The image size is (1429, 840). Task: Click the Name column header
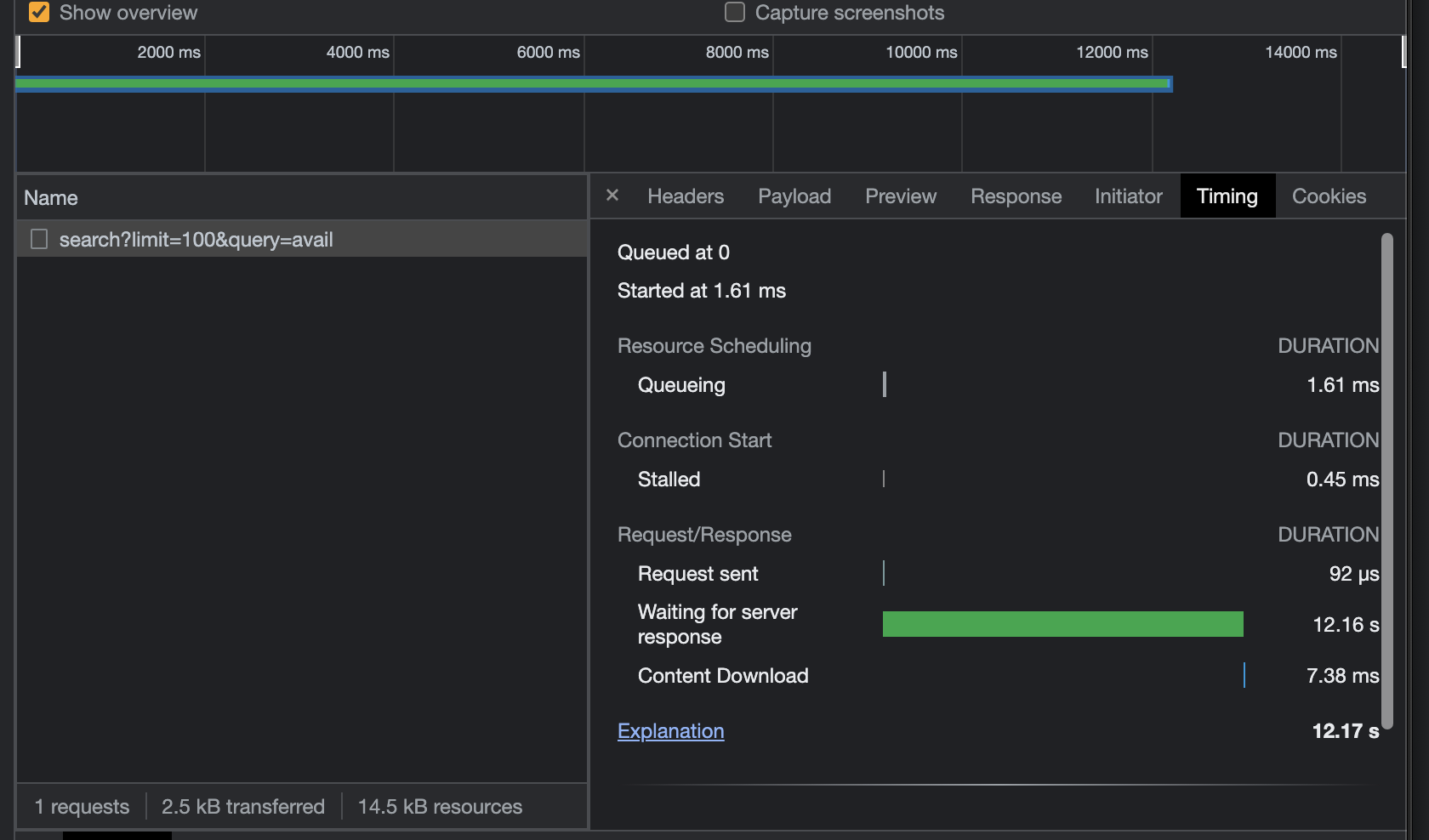pos(51,197)
